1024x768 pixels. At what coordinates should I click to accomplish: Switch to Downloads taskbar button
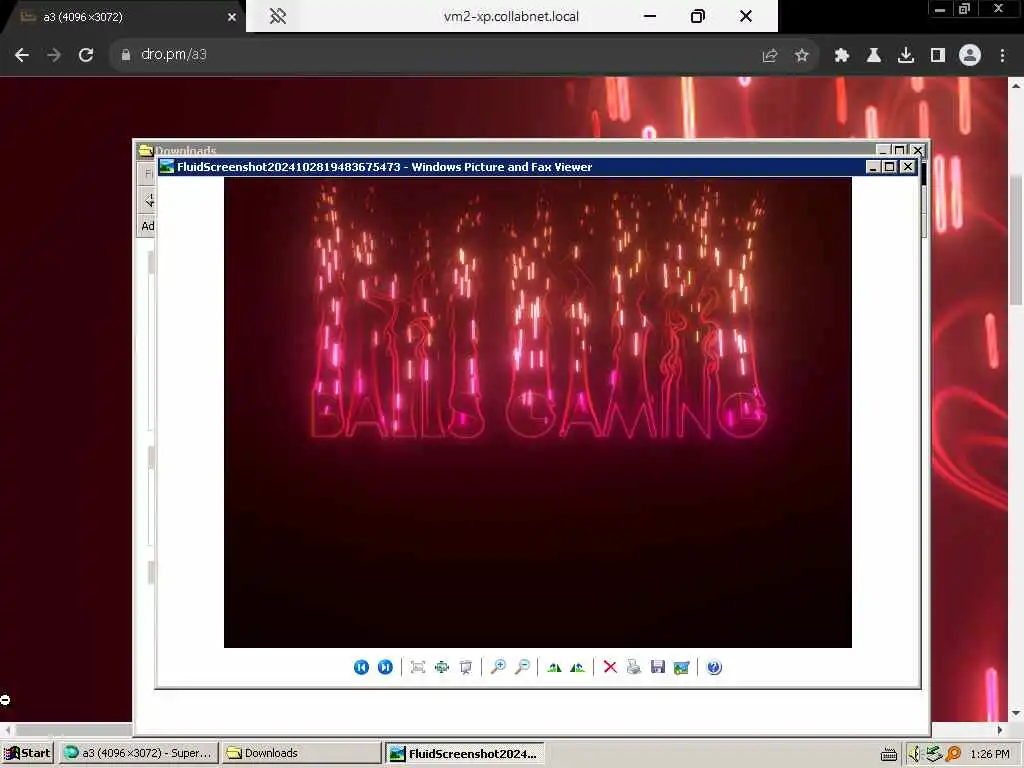pos(300,753)
